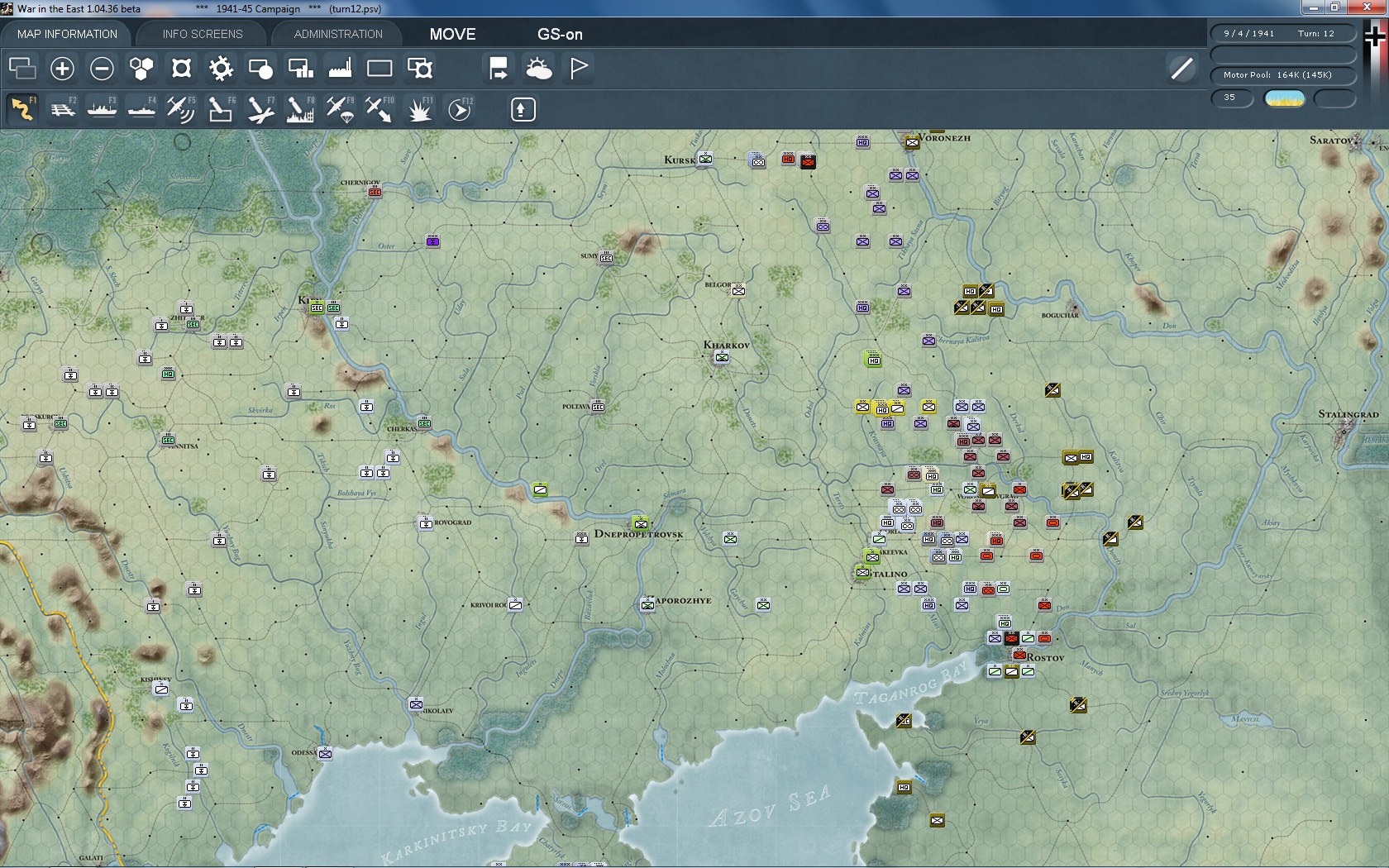Click the clear weather indicator pill
The width and height of the screenshot is (1389, 868).
coord(1284,98)
